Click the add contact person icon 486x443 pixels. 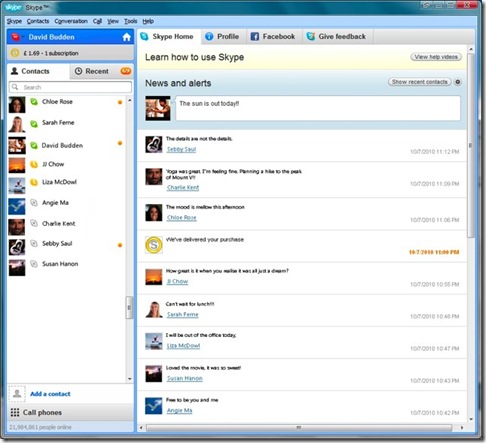point(17,394)
